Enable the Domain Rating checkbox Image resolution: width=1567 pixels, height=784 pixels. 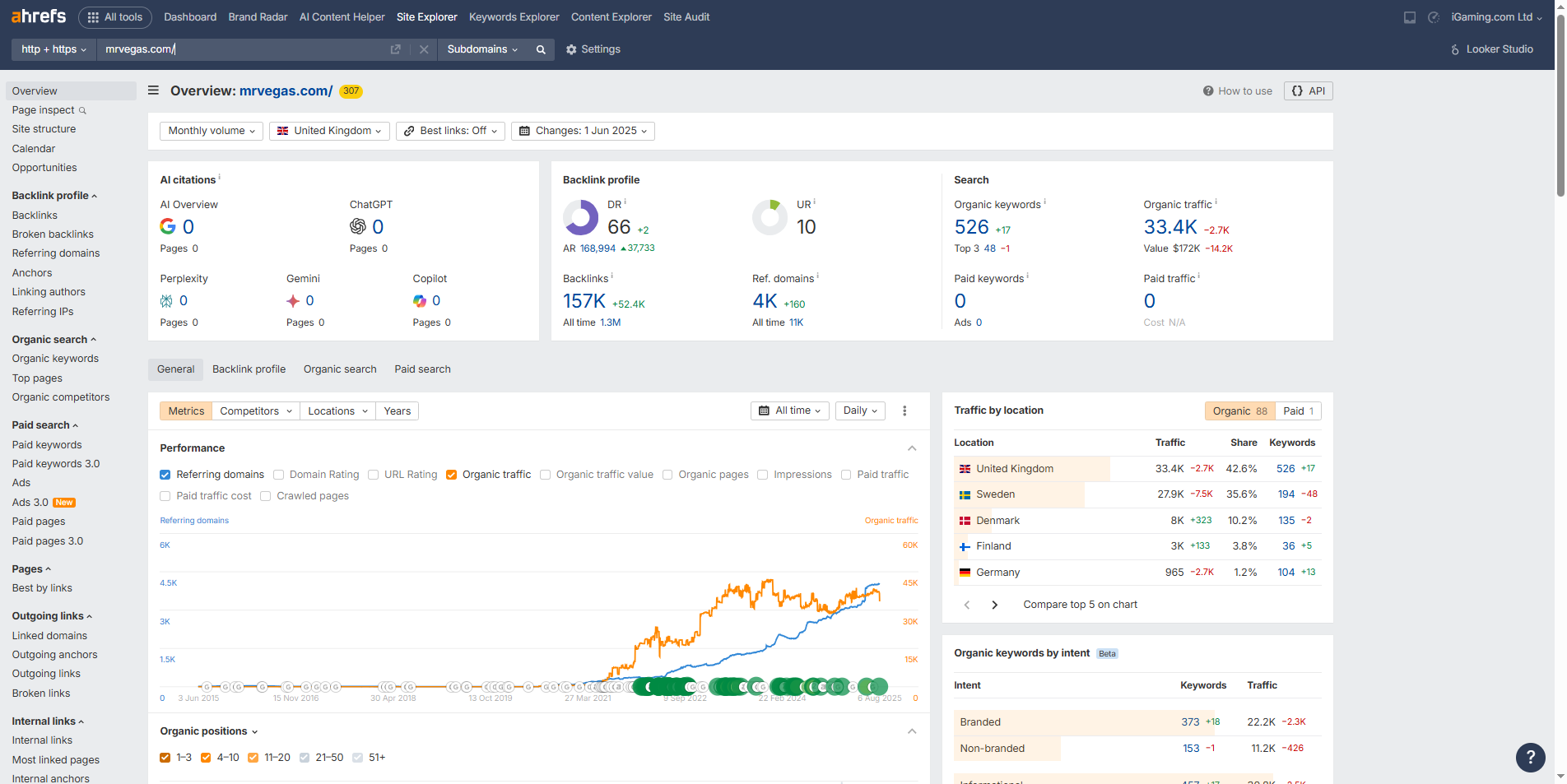(279, 475)
